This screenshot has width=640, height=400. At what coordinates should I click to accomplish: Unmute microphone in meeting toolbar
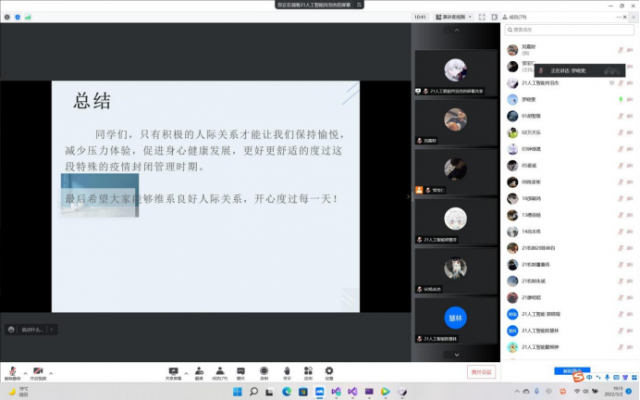click(12, 369)
